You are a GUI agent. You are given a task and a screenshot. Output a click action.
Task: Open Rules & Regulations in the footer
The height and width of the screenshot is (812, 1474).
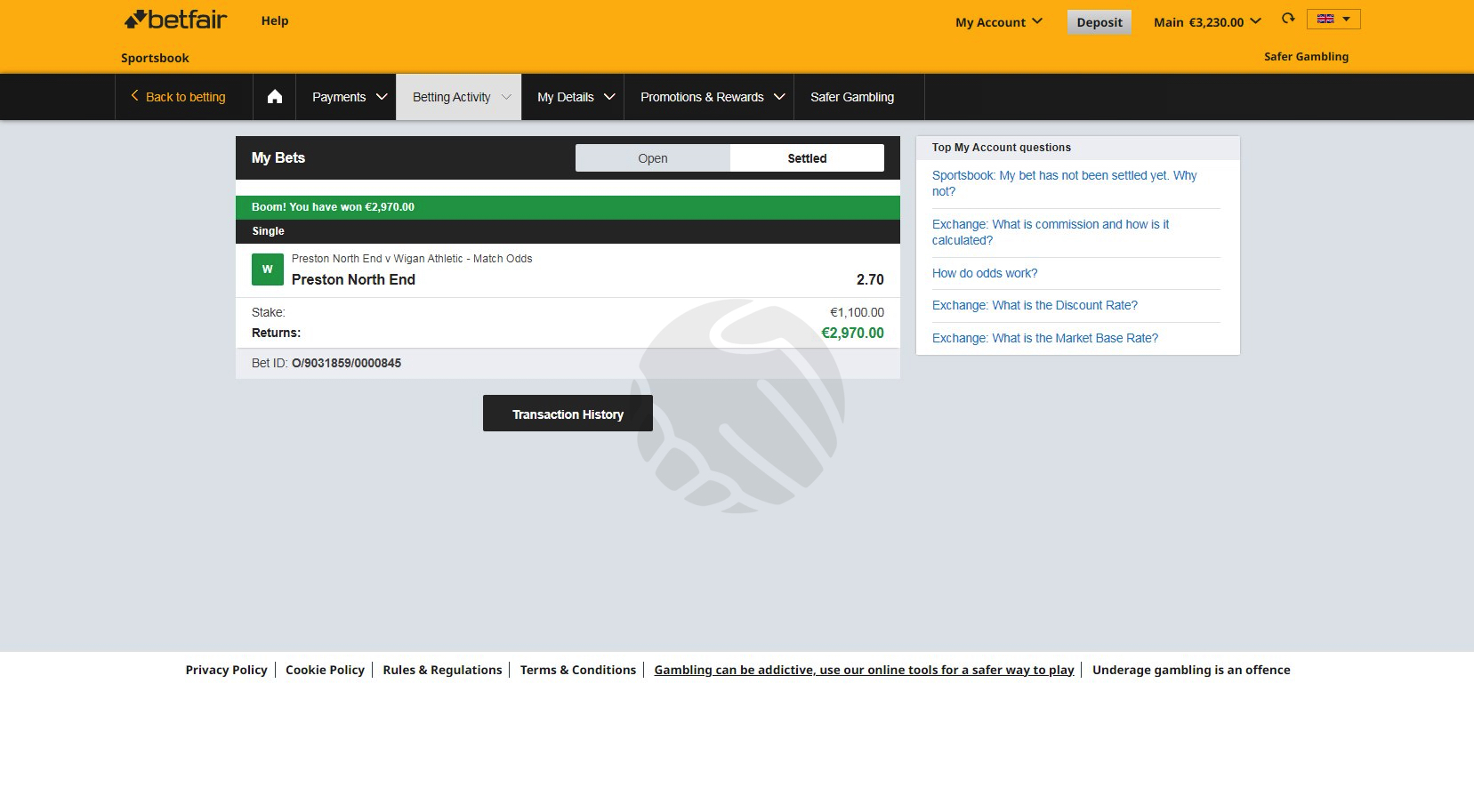(x=442, y=670)
